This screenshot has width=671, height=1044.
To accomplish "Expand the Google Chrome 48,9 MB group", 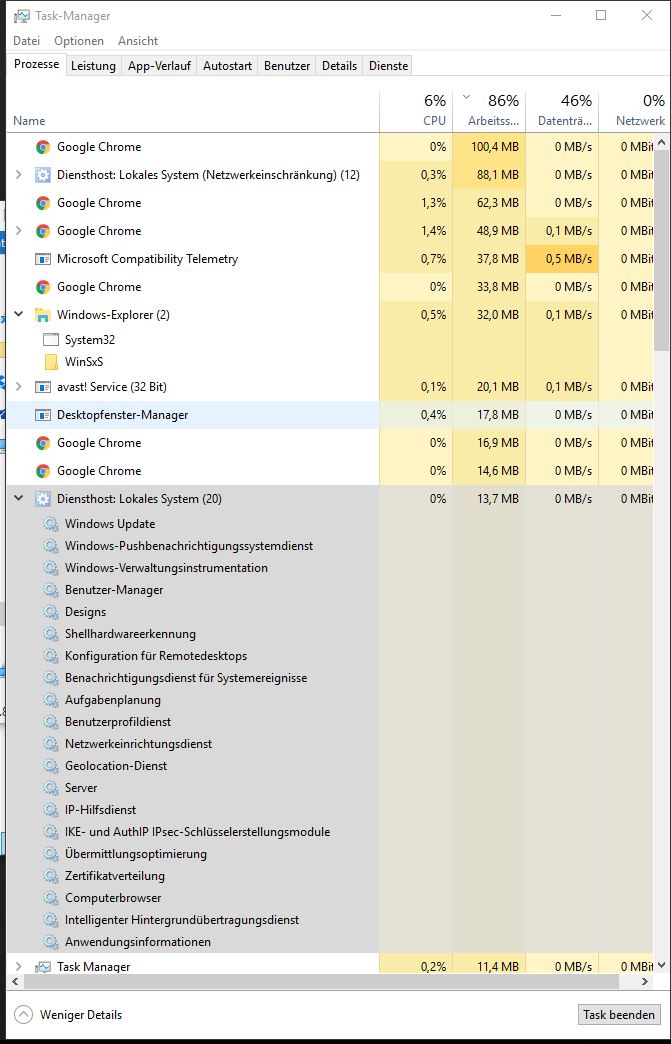I will pyautogui.click(x=19, y=231).
